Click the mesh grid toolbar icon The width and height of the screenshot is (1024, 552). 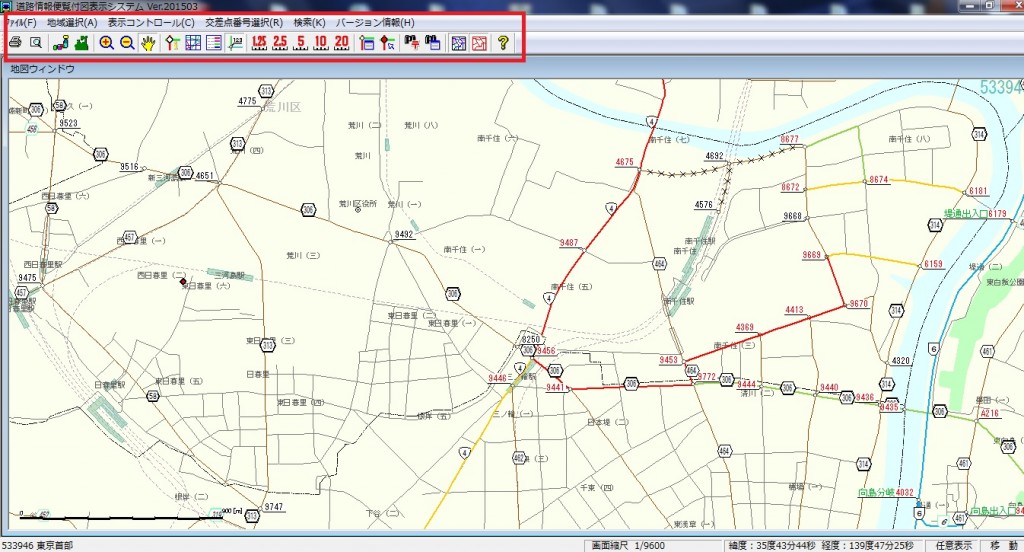pos(193,43)
